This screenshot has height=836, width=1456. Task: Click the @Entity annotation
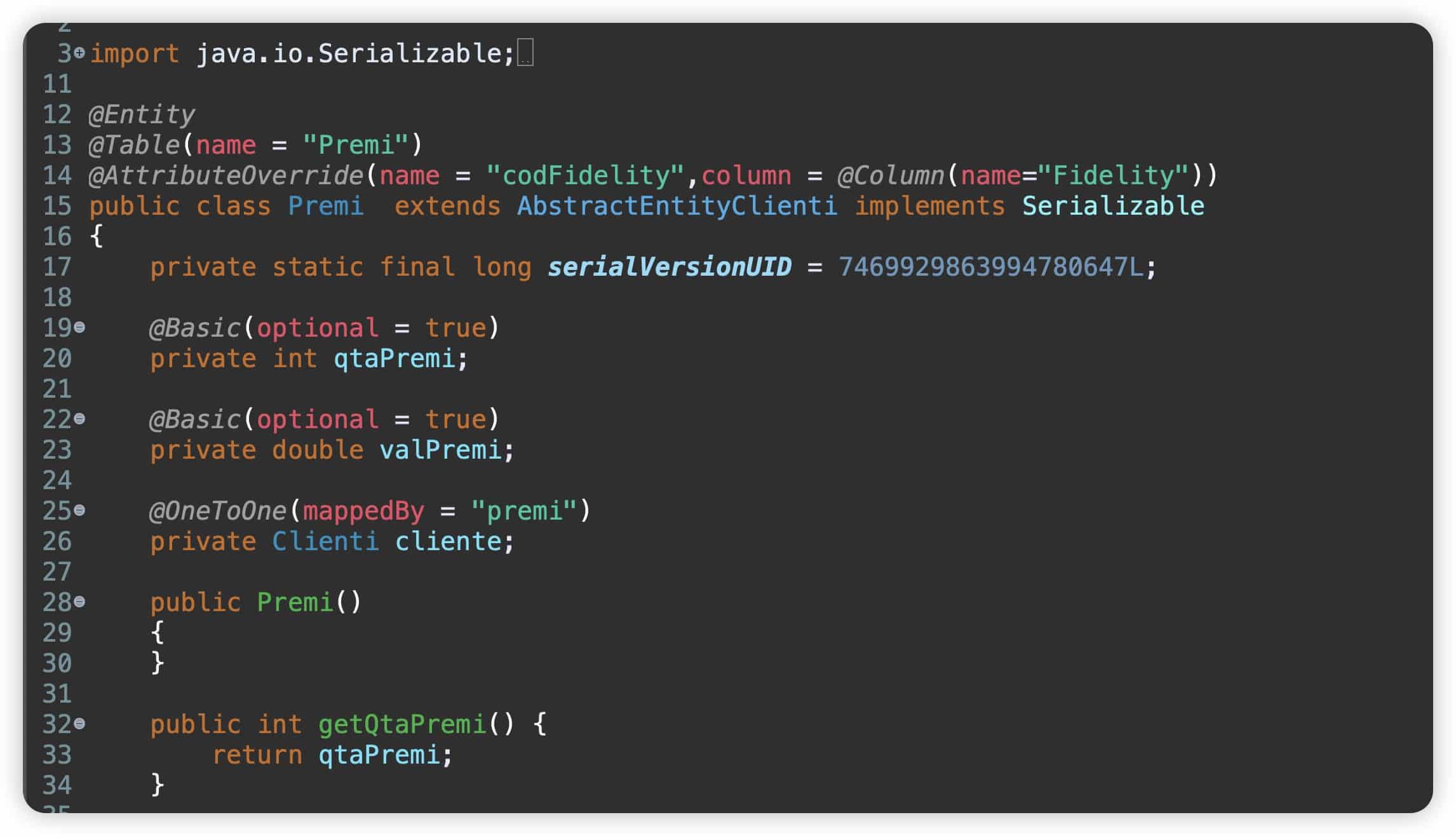(142, 115)
